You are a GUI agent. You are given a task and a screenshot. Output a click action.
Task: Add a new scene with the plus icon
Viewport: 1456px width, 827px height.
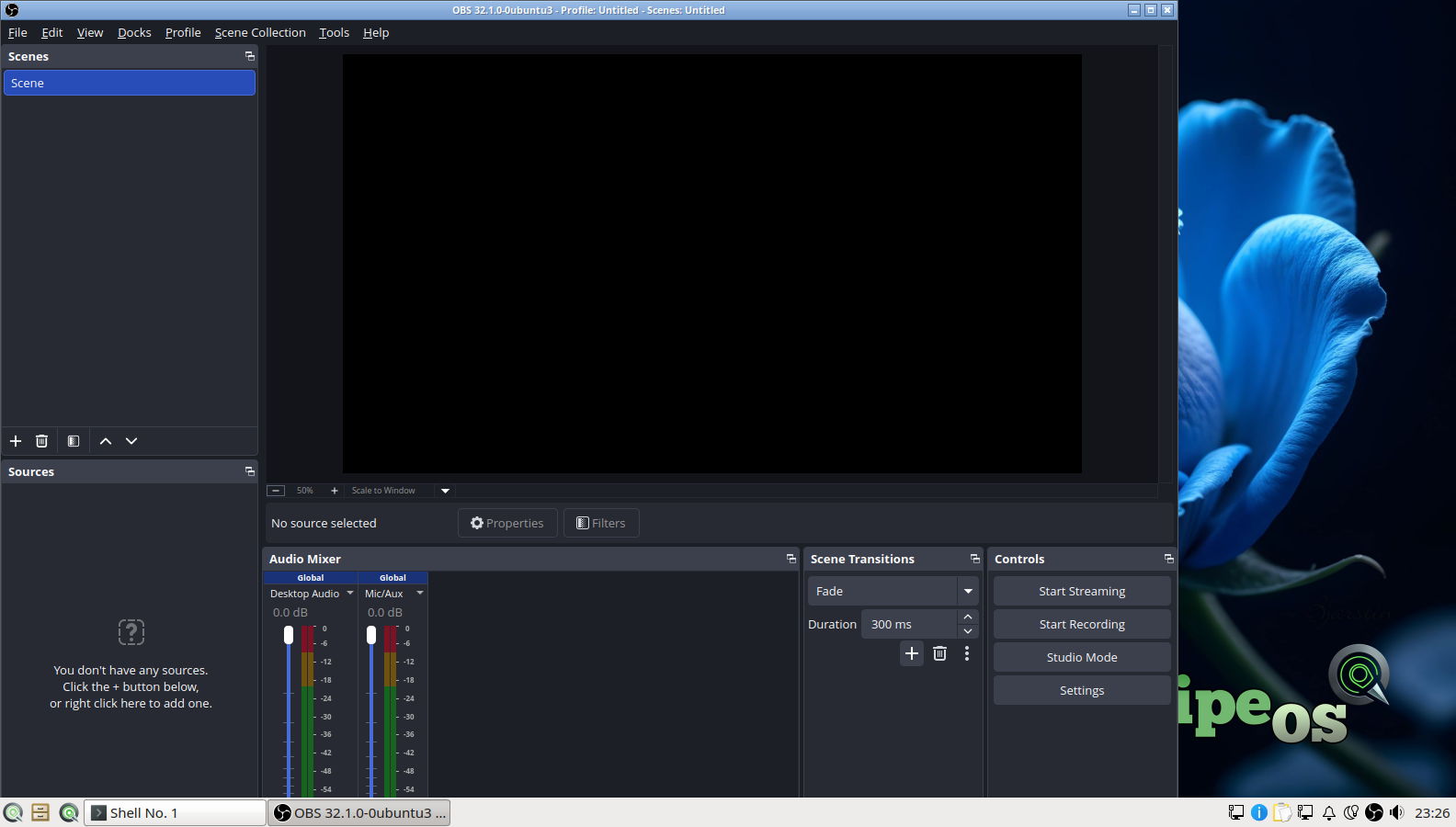pyautogui.click(x=16, y=441)
